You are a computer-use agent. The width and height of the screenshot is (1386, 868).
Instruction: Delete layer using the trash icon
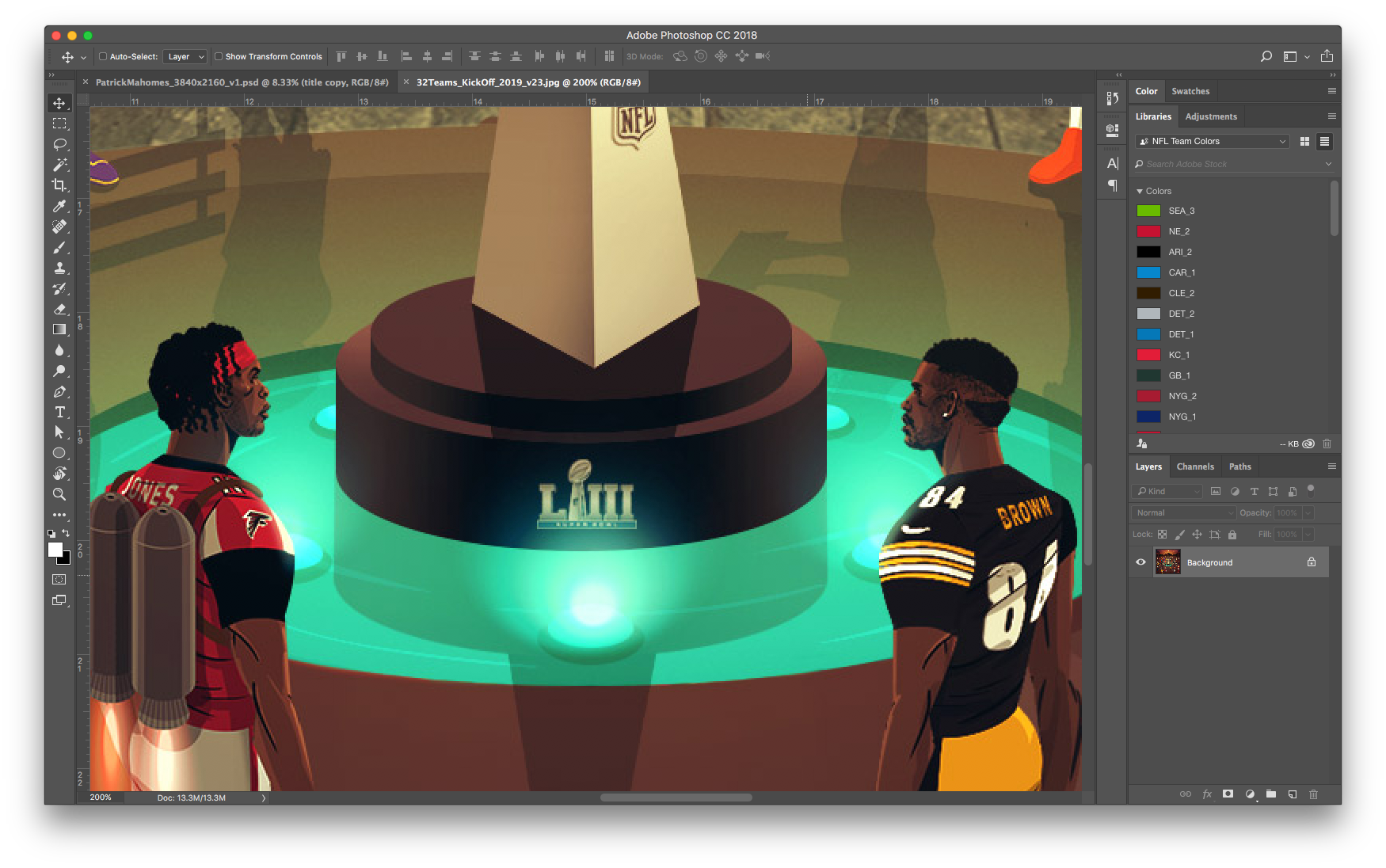point(1314,794)
